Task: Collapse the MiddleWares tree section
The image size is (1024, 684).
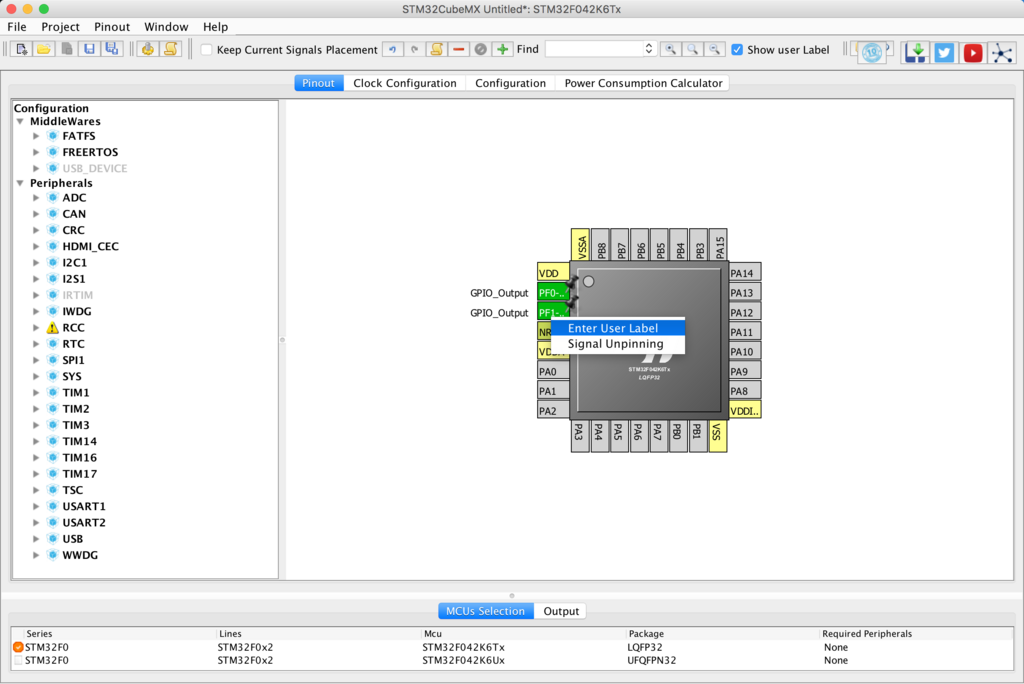Action: point(20,120)
